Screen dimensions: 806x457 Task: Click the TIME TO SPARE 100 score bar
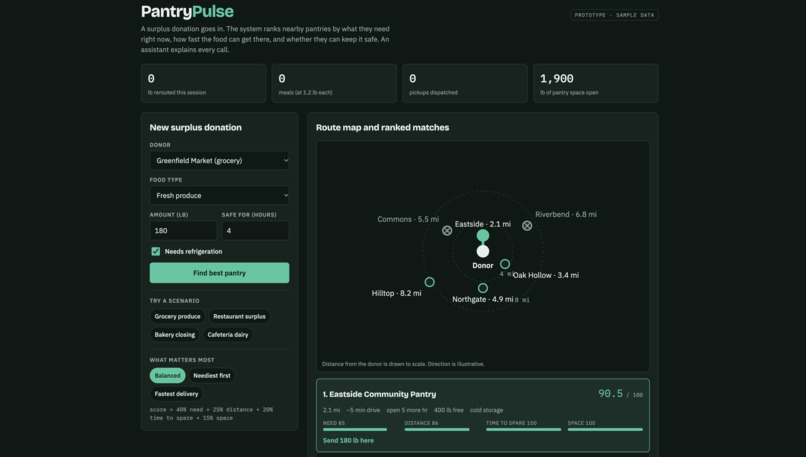point(523,429)
